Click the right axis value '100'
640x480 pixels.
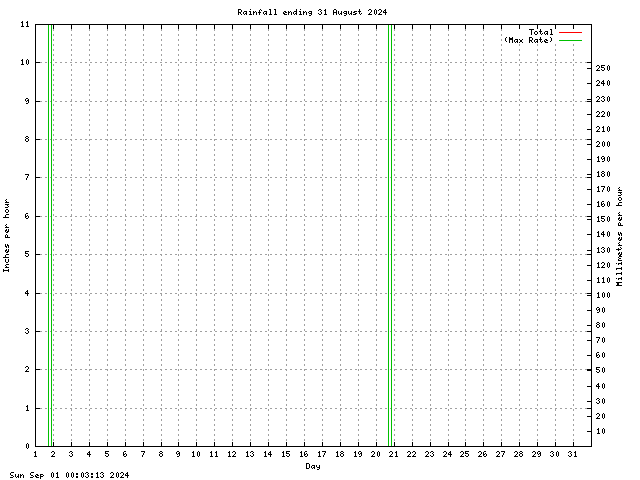[x=603, y=295]
